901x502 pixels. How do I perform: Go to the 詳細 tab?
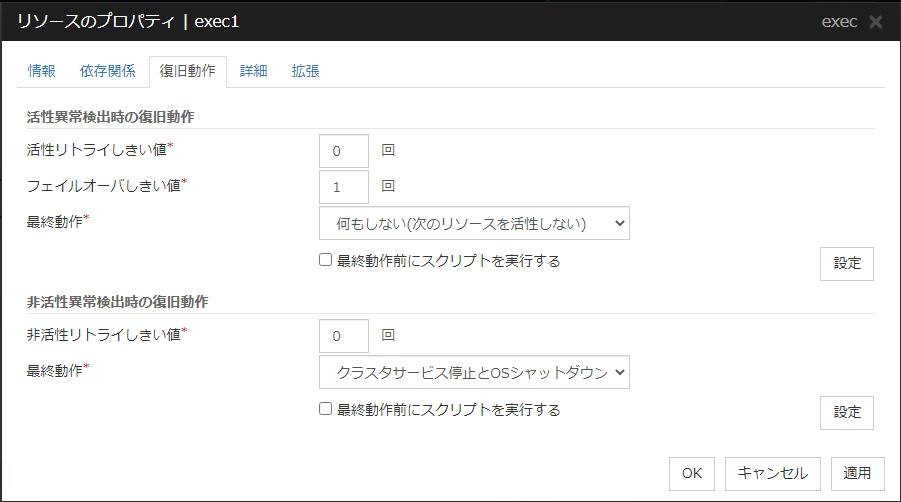(253, 71)
